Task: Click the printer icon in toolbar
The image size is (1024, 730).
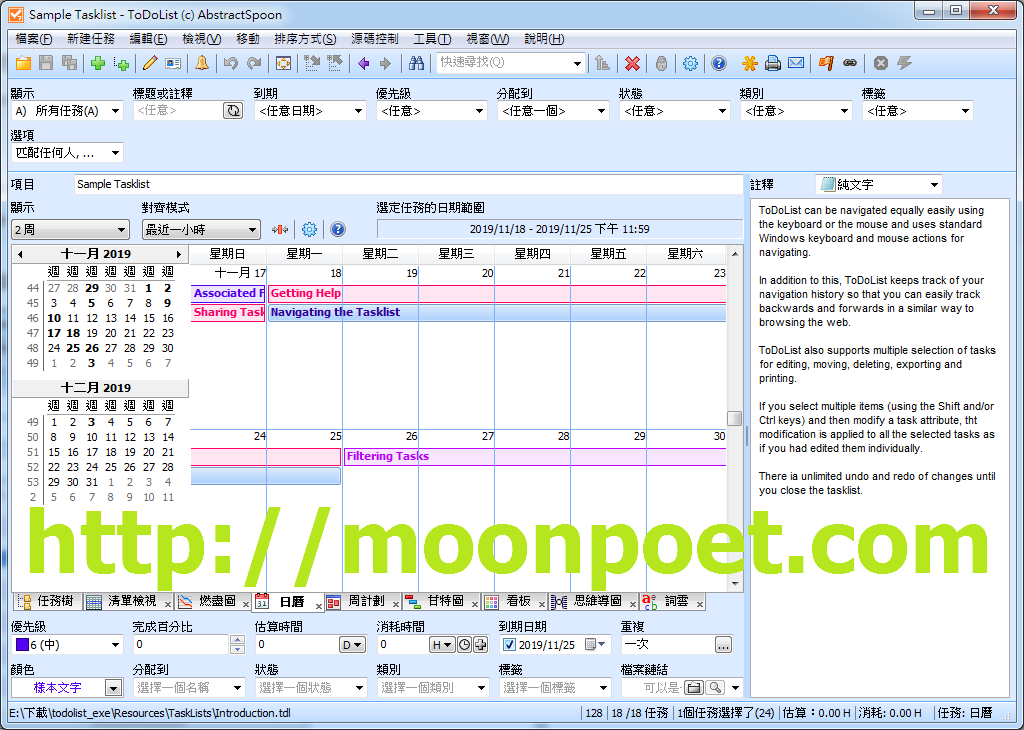Action: click(x=773, y=63)
